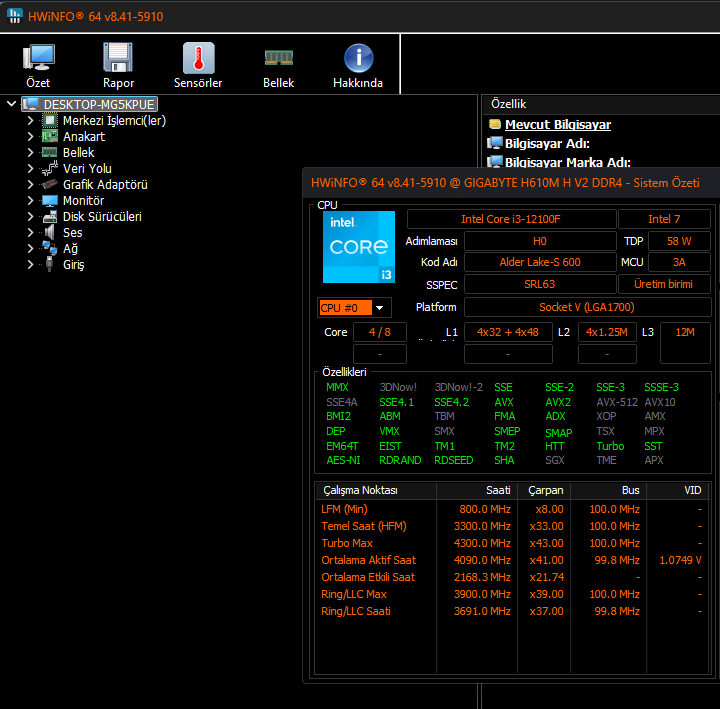Select Merkezi İşlemci(ler) in the tree

point(114,121)
